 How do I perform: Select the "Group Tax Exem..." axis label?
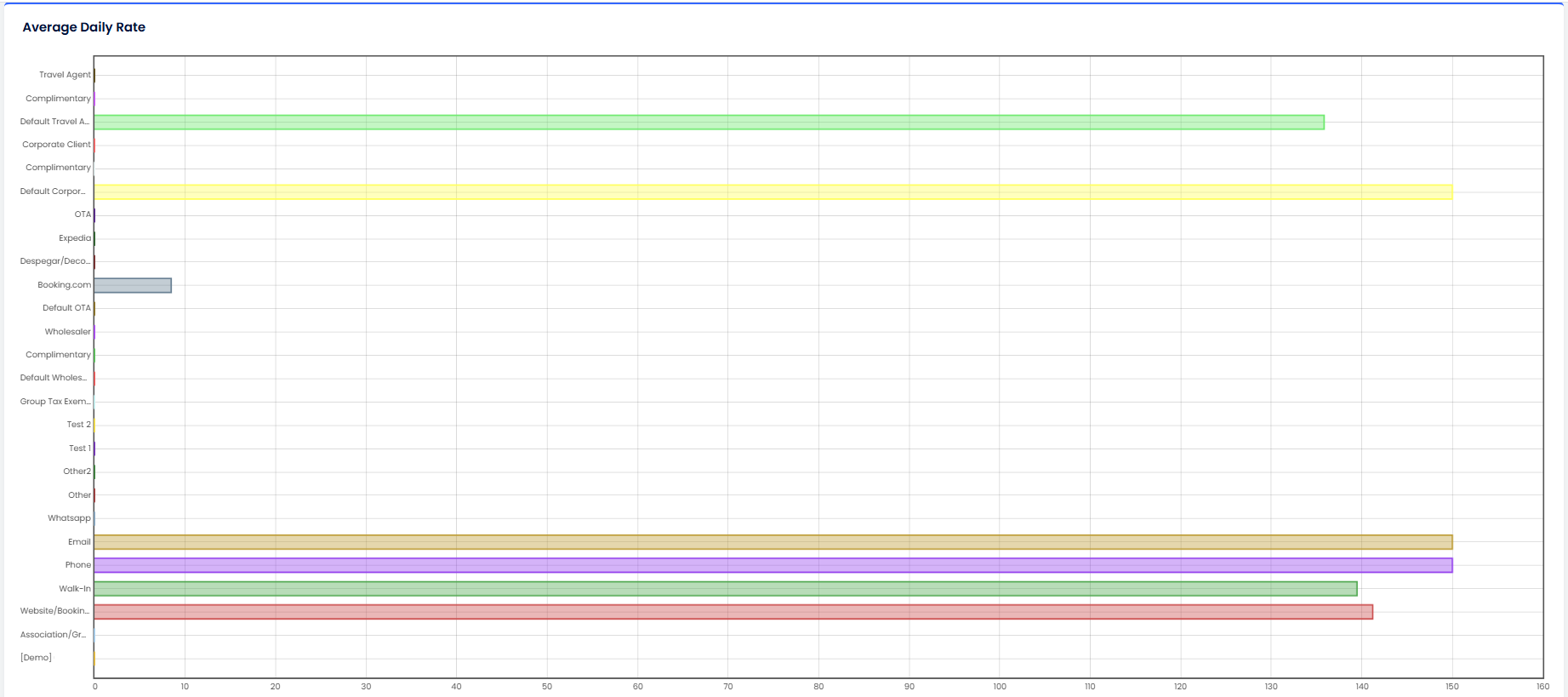click(x=55, y=402)
